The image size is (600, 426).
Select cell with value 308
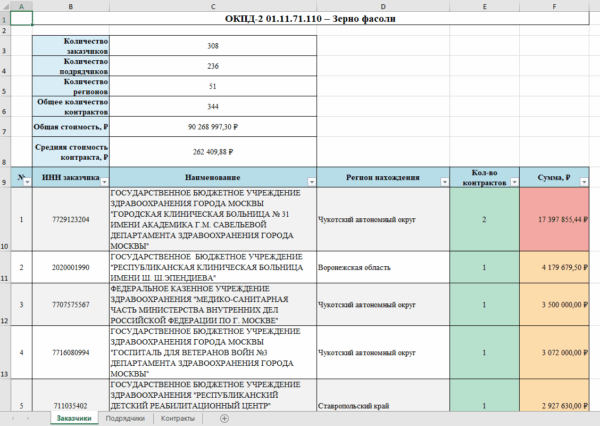click(213, 46)
